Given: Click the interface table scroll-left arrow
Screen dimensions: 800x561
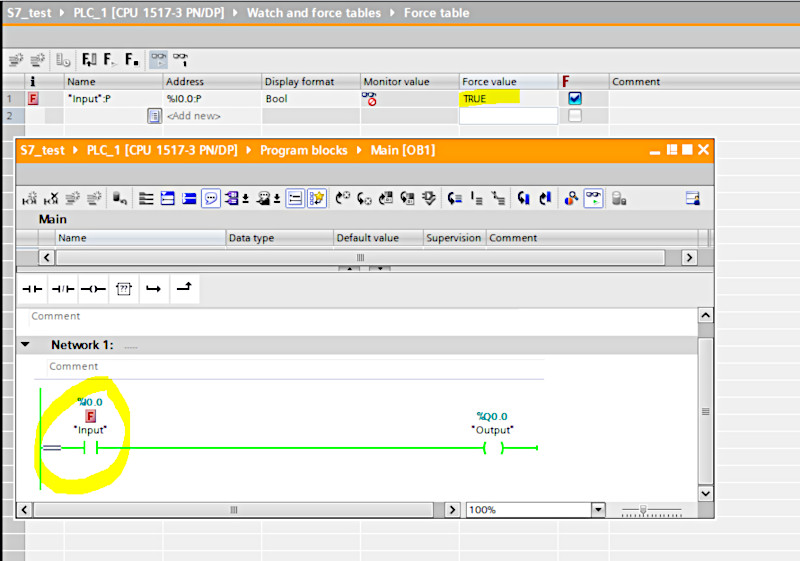Looking at the screenshot, I should tap(46, 258).
